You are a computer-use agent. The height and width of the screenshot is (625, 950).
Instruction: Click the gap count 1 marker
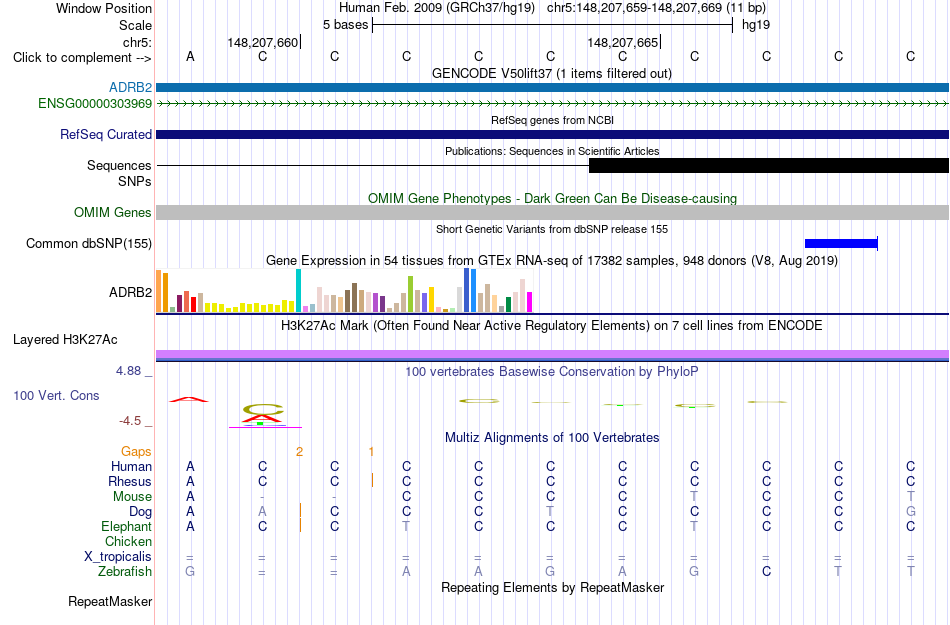[371, 452]
